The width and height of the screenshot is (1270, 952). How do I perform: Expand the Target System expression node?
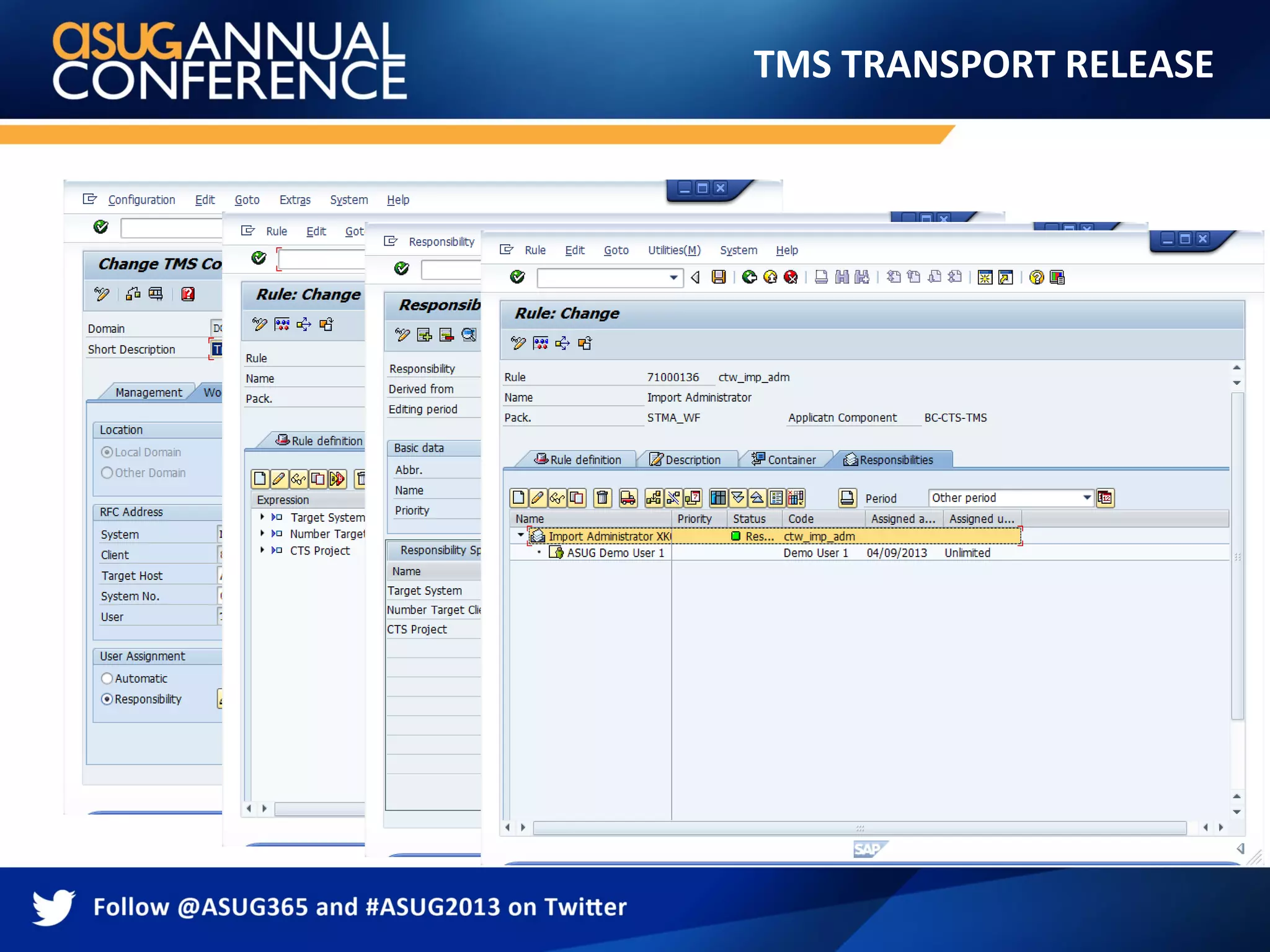click(262, 517)
